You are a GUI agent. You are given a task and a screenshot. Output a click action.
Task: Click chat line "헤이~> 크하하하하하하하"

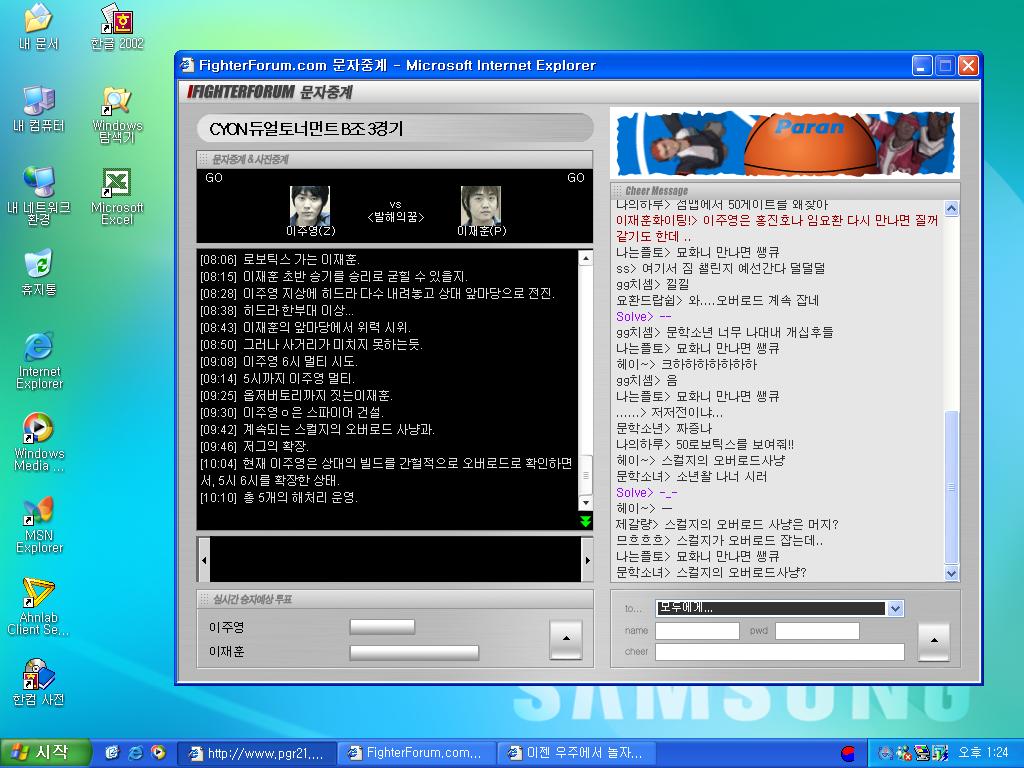tap(686, 364)
